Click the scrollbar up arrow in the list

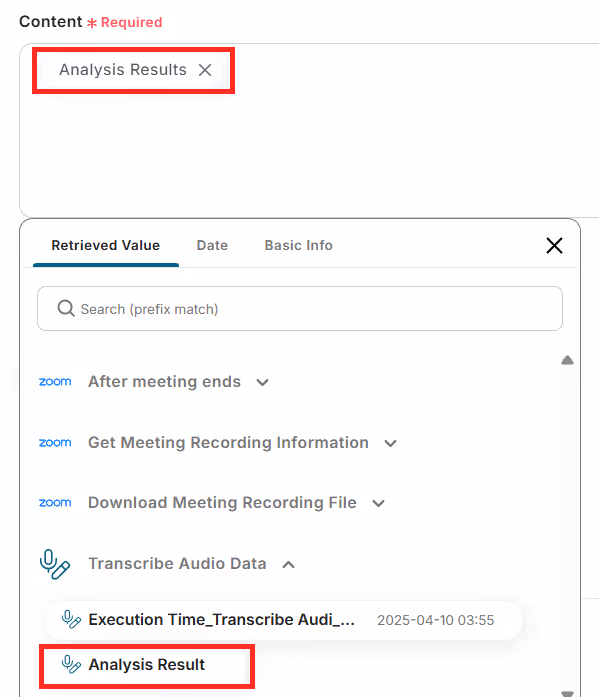(x=567, y=360)
